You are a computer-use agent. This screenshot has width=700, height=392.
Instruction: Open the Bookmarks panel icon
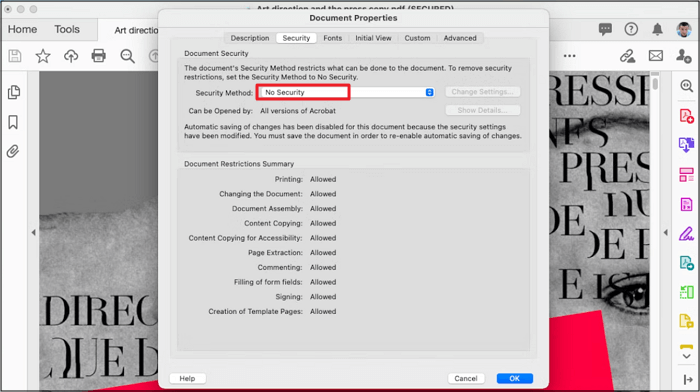coord(13,122)
